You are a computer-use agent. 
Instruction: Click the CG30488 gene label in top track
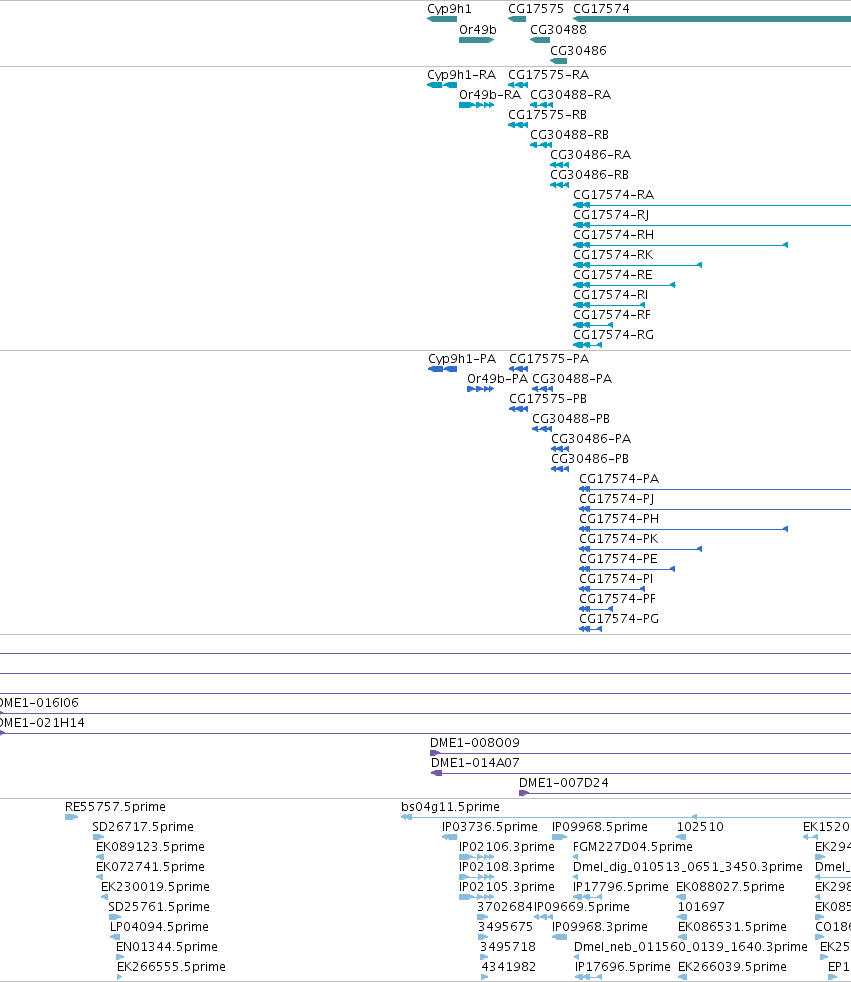click(558, 29)
